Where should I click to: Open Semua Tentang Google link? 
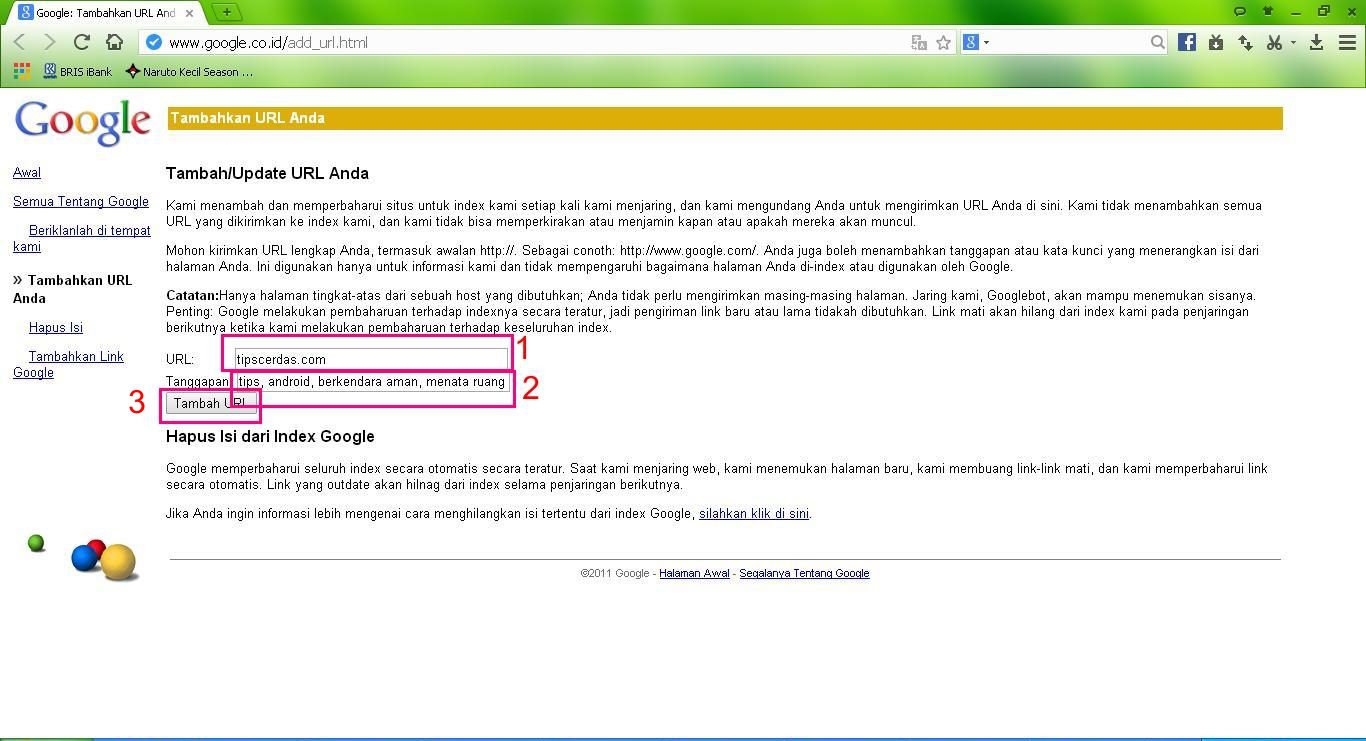click(x=81, y=202)
